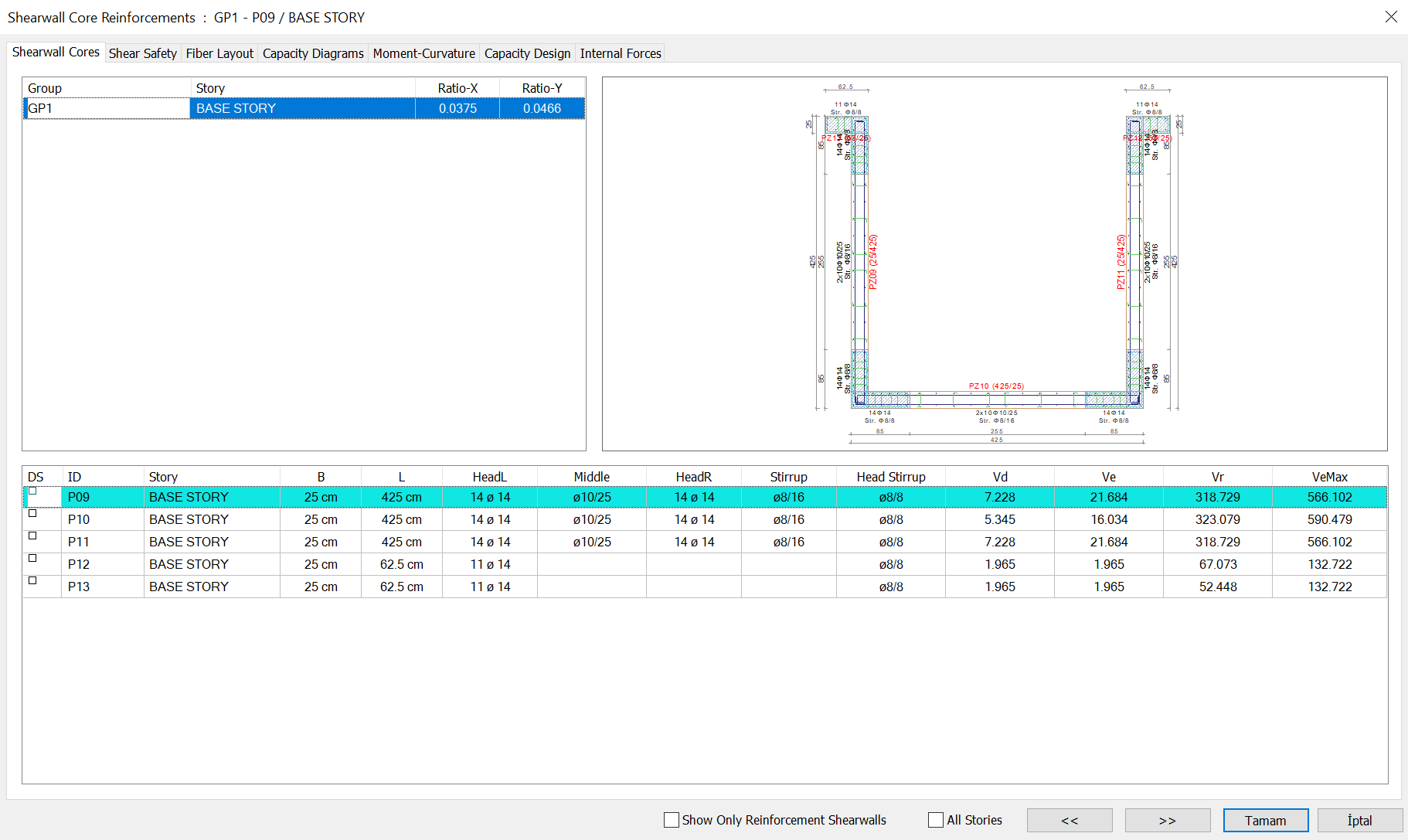
Task: Close the Shearwall Core Reinforcements dialog
Action: point(1391,17)
